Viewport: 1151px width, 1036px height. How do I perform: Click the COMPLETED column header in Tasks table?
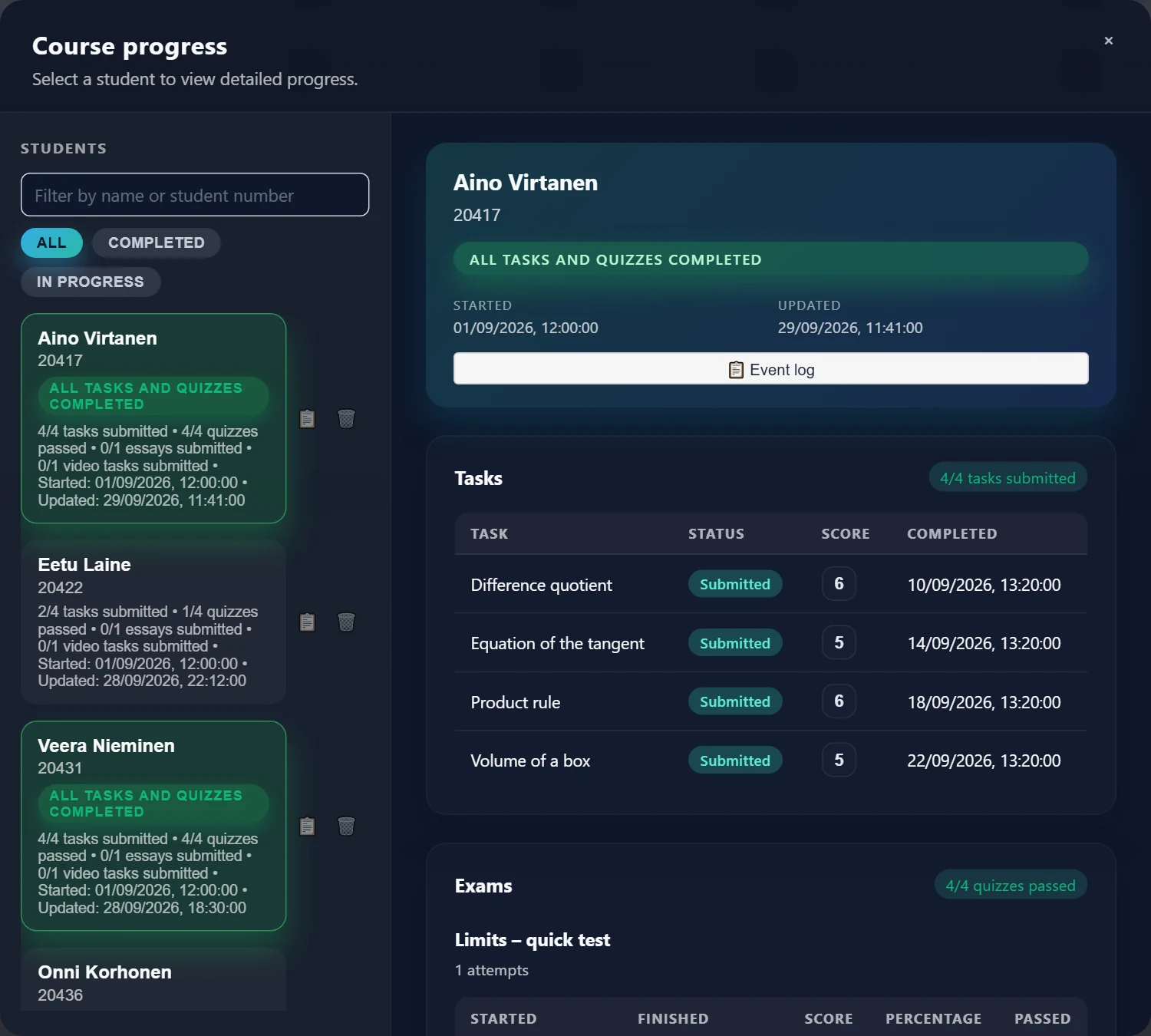click(x=952, y=533)
